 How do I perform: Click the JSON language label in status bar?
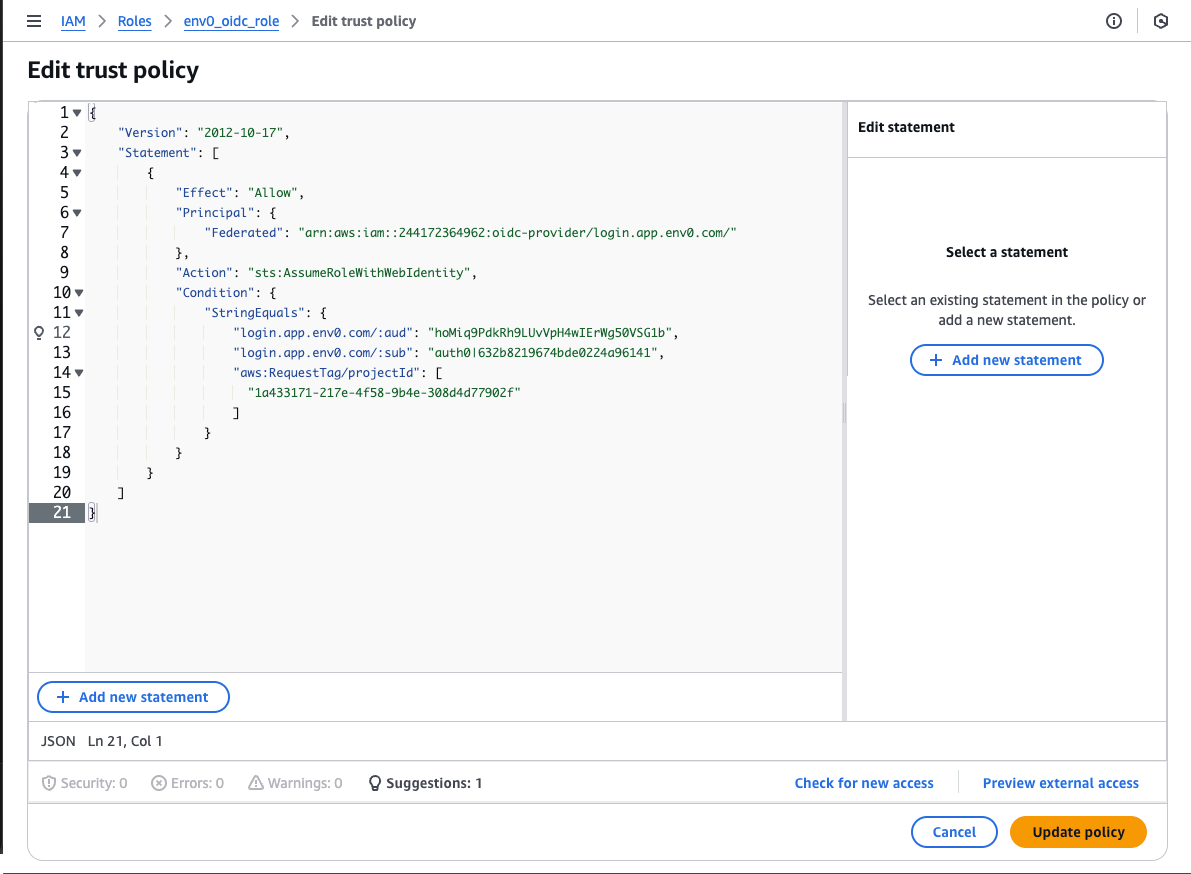pyautogui.click(x=58, y=741)
